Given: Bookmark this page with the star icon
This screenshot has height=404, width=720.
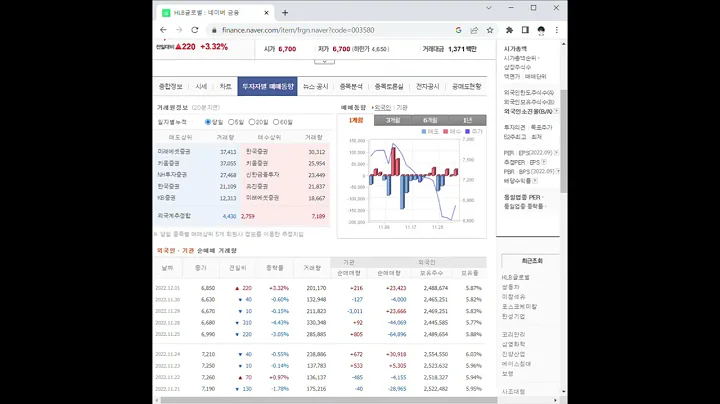Looking at the screenshot, I should pos(490,30).
